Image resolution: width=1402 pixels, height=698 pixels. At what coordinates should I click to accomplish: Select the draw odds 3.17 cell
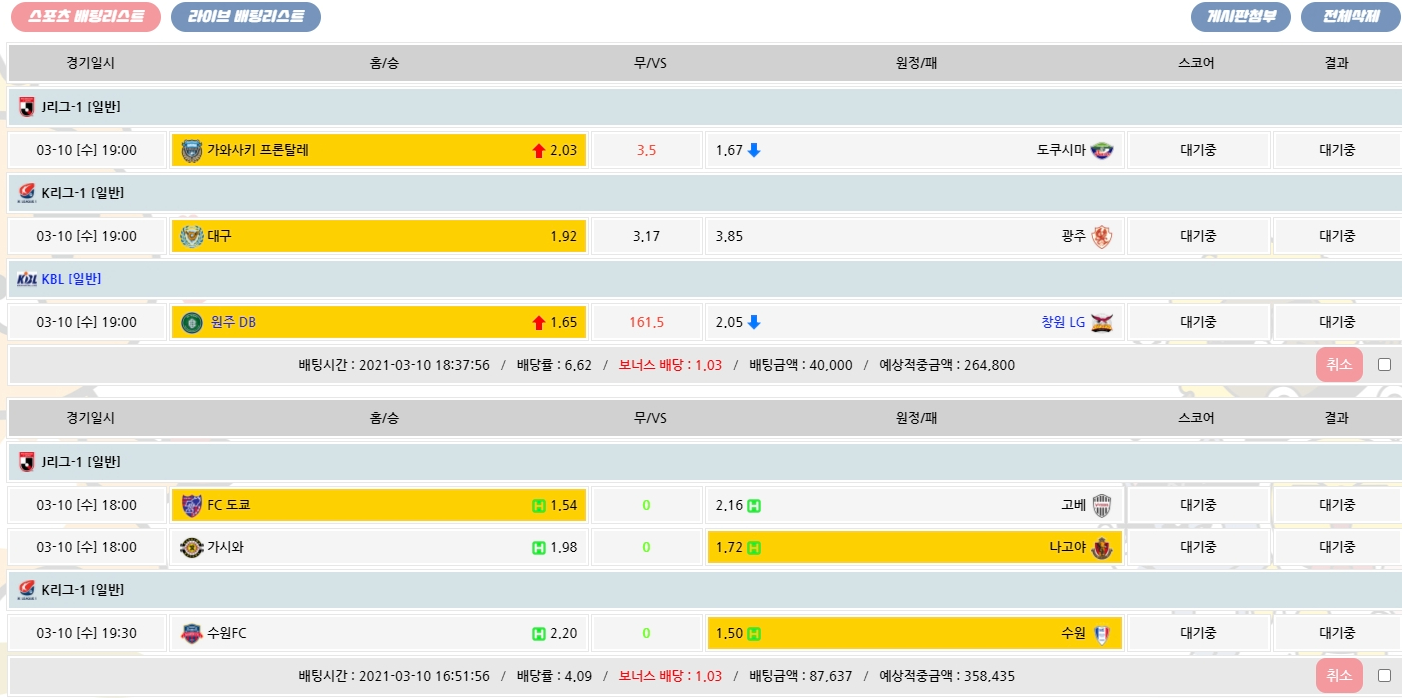(x=646, y=237)
